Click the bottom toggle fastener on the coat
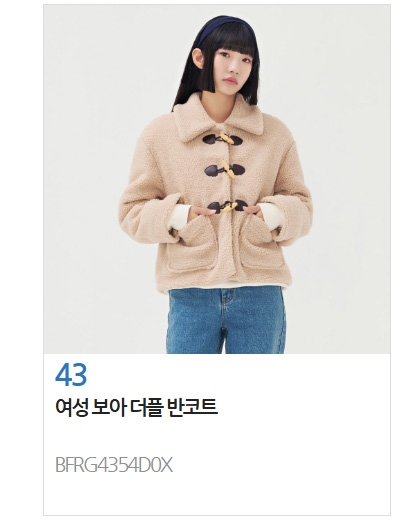 227,206
